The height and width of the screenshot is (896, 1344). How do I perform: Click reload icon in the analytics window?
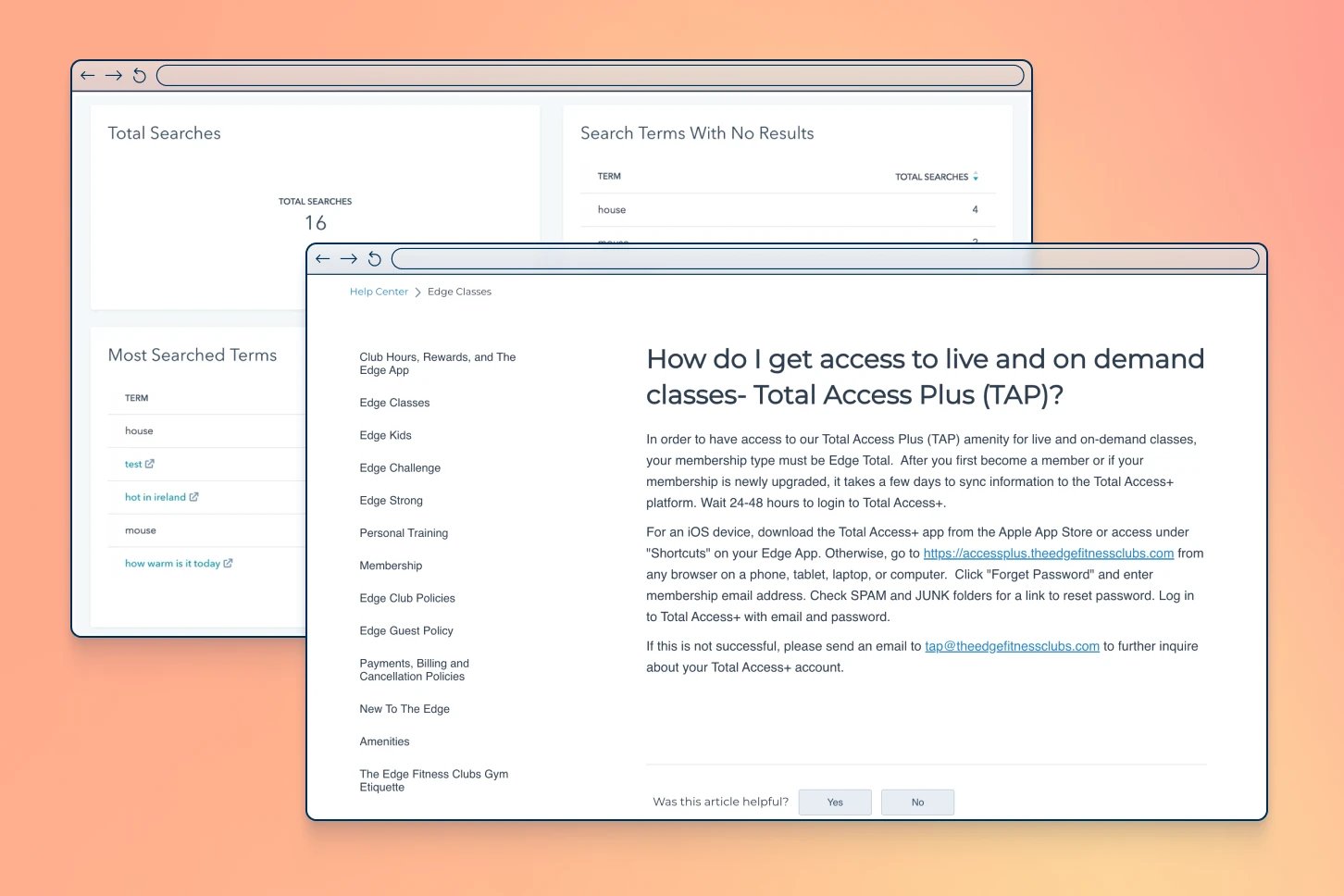[140, 76]
